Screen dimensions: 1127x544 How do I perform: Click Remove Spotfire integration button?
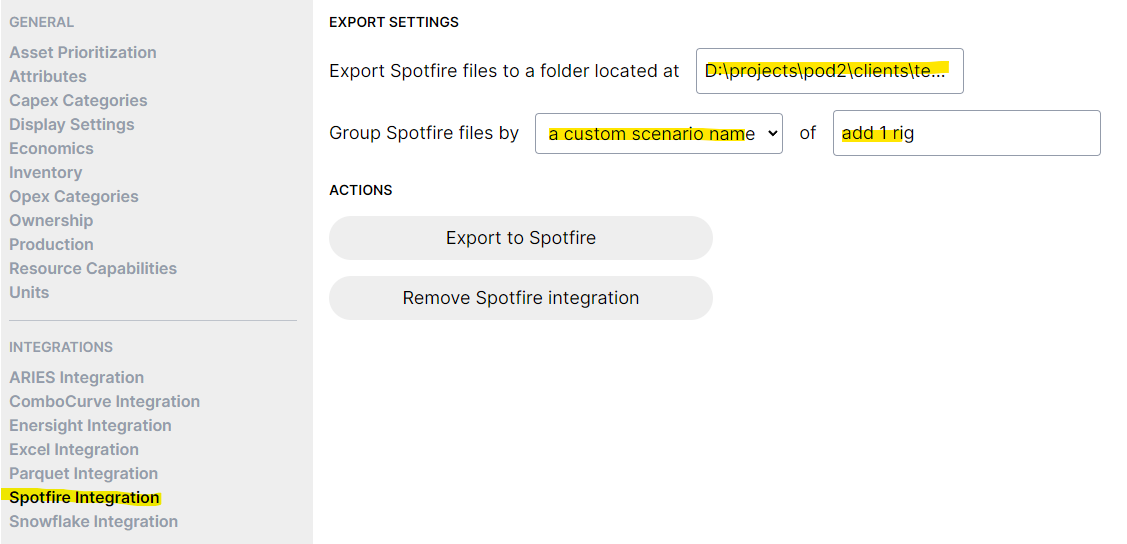[x=520, y=298]
